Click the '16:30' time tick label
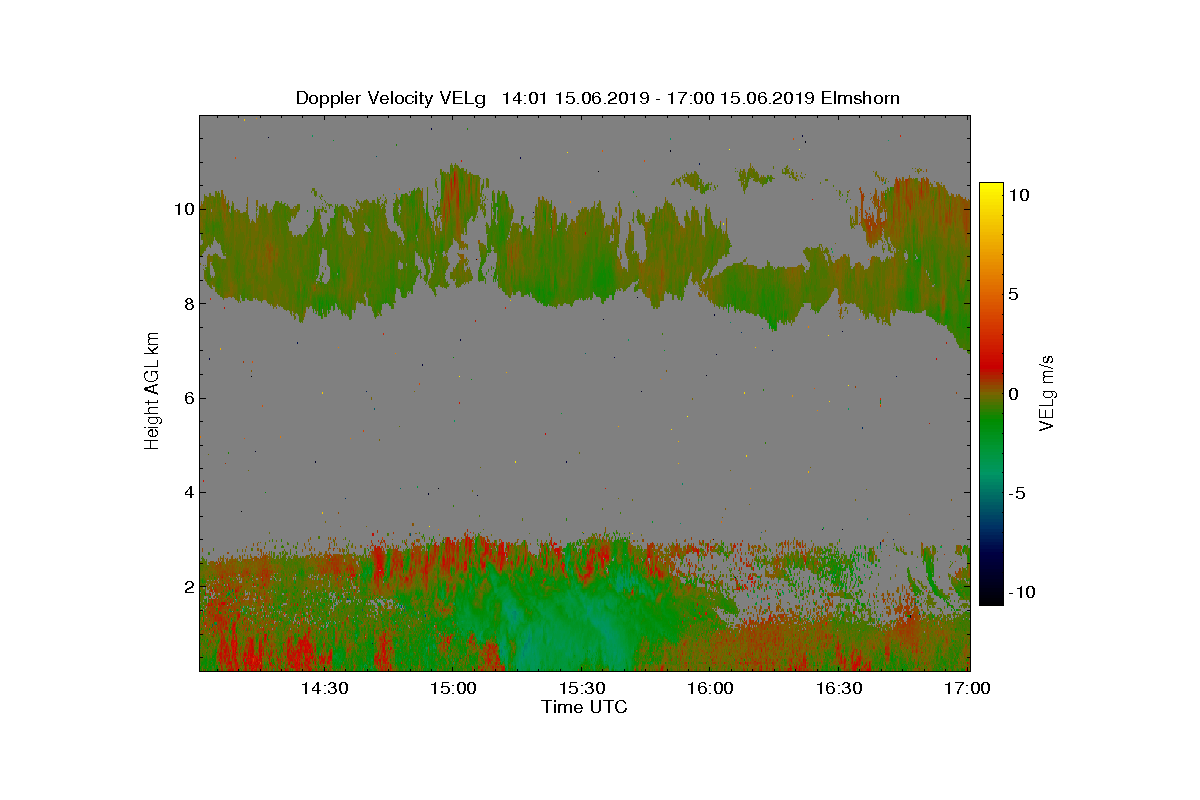The image size is (1200, 800). [x=840, y=689]
